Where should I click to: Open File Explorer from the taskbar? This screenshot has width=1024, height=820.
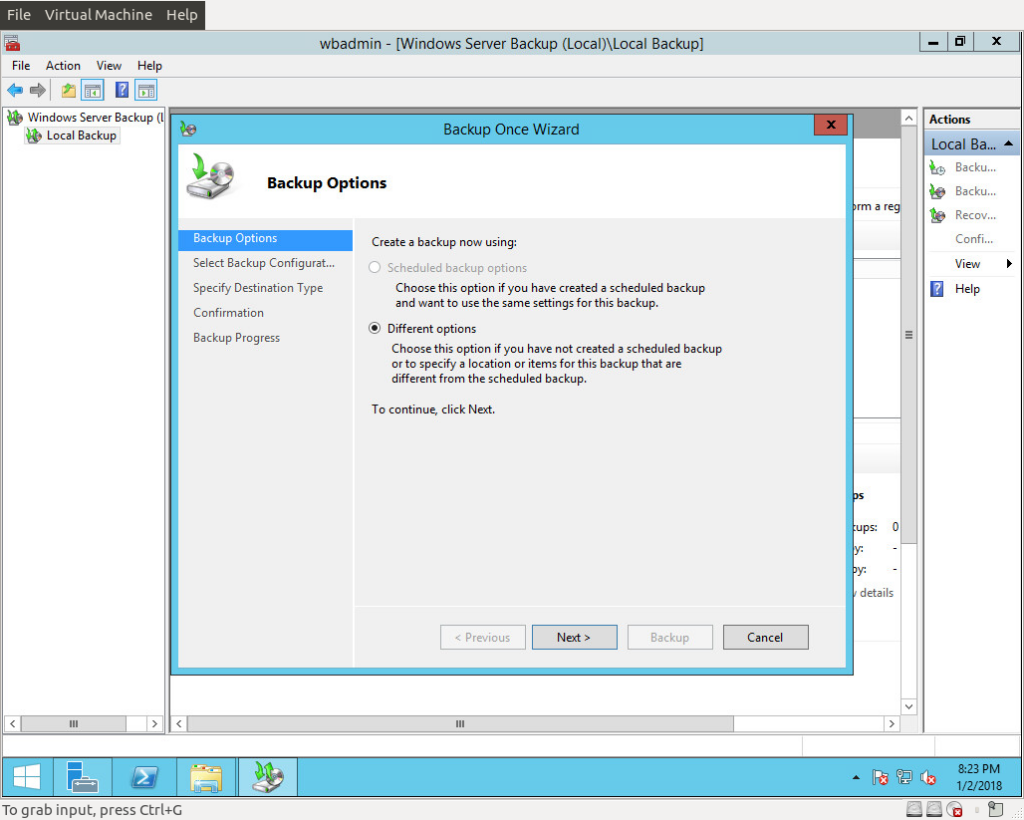click(x=206, y=777)
